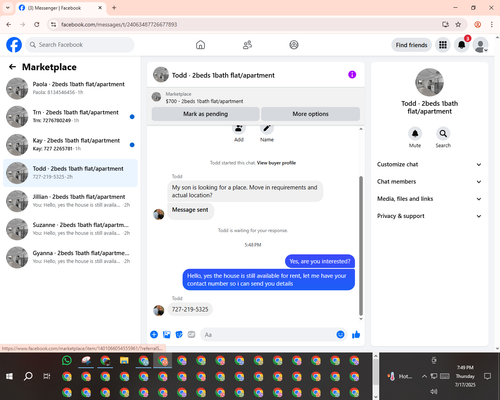Click Mark as pending button
Image resolution: width=500 pixels, height=400 pixels.
click(x=205, y=114)
